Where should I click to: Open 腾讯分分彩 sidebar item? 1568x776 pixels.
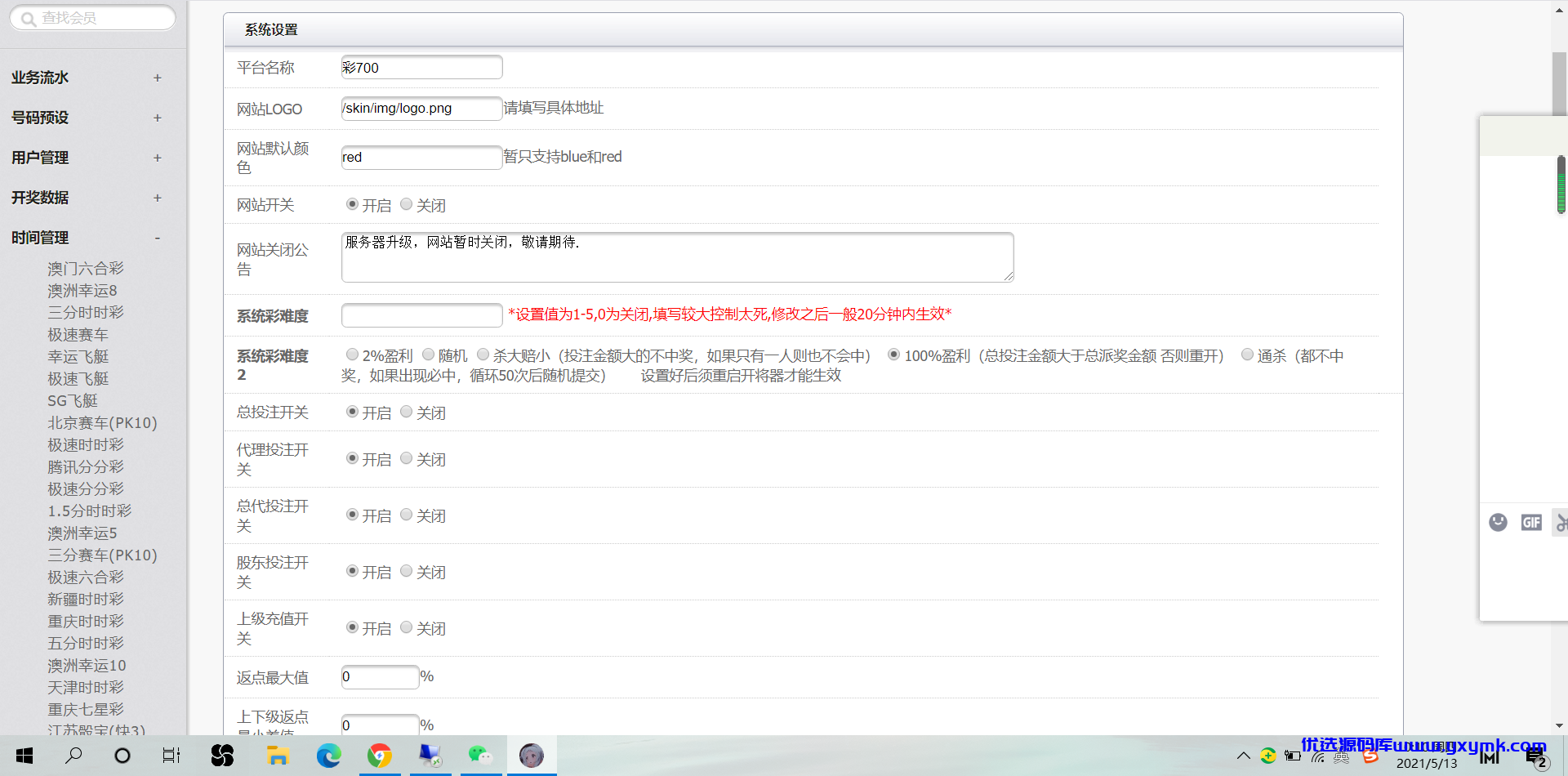coord(86,466)
